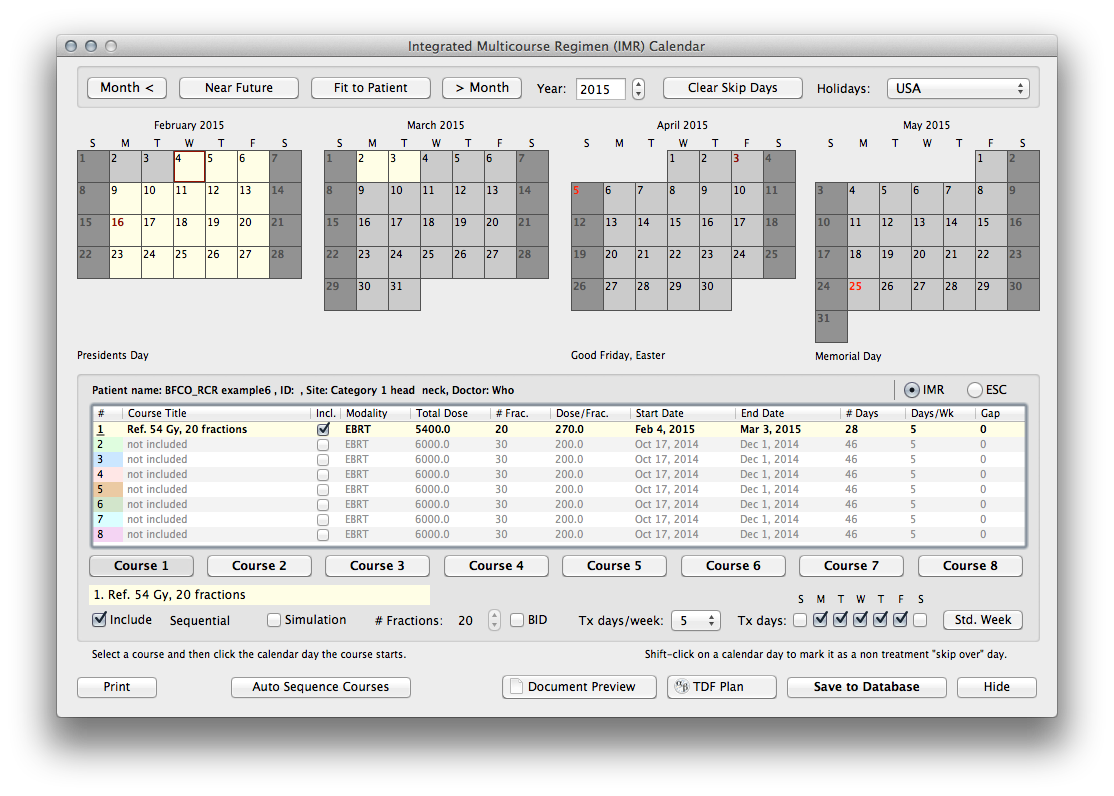This screenshot has height=796, width=1114.
Task: Increment the Year stepper arrows
Action: [x=639, y=83]
